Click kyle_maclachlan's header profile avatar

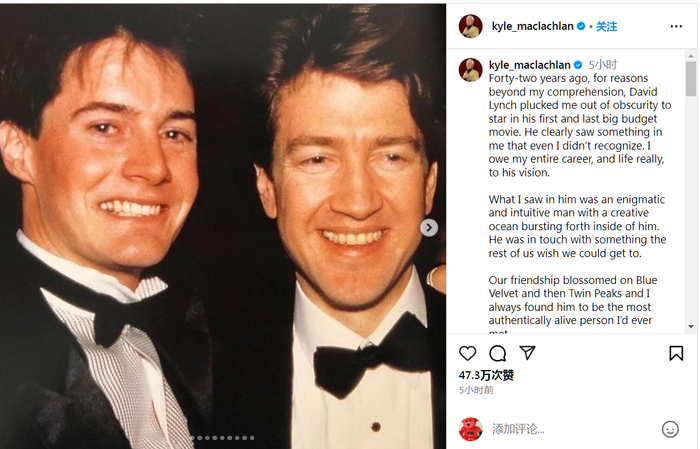coord(470,26)
